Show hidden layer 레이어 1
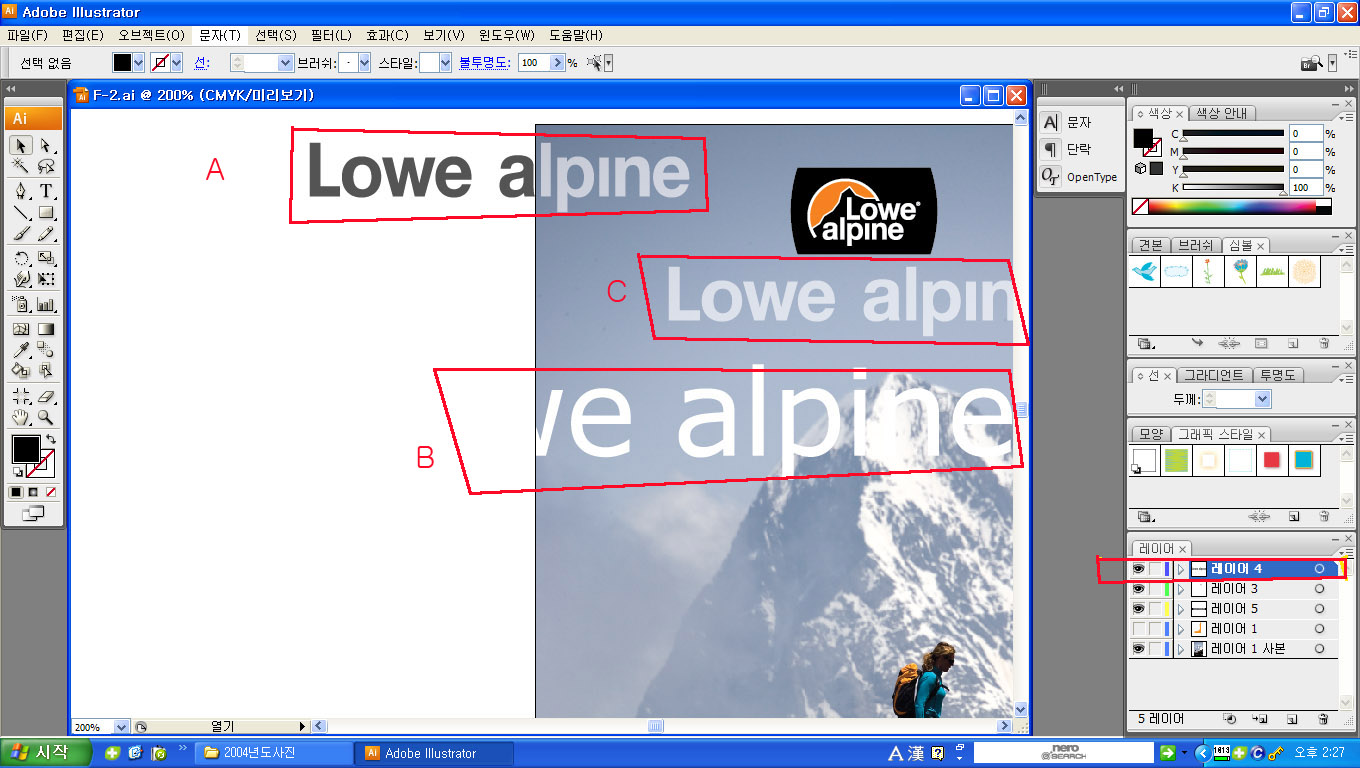The height and width of the screenshot is (768, 1360). [1138, 629]
